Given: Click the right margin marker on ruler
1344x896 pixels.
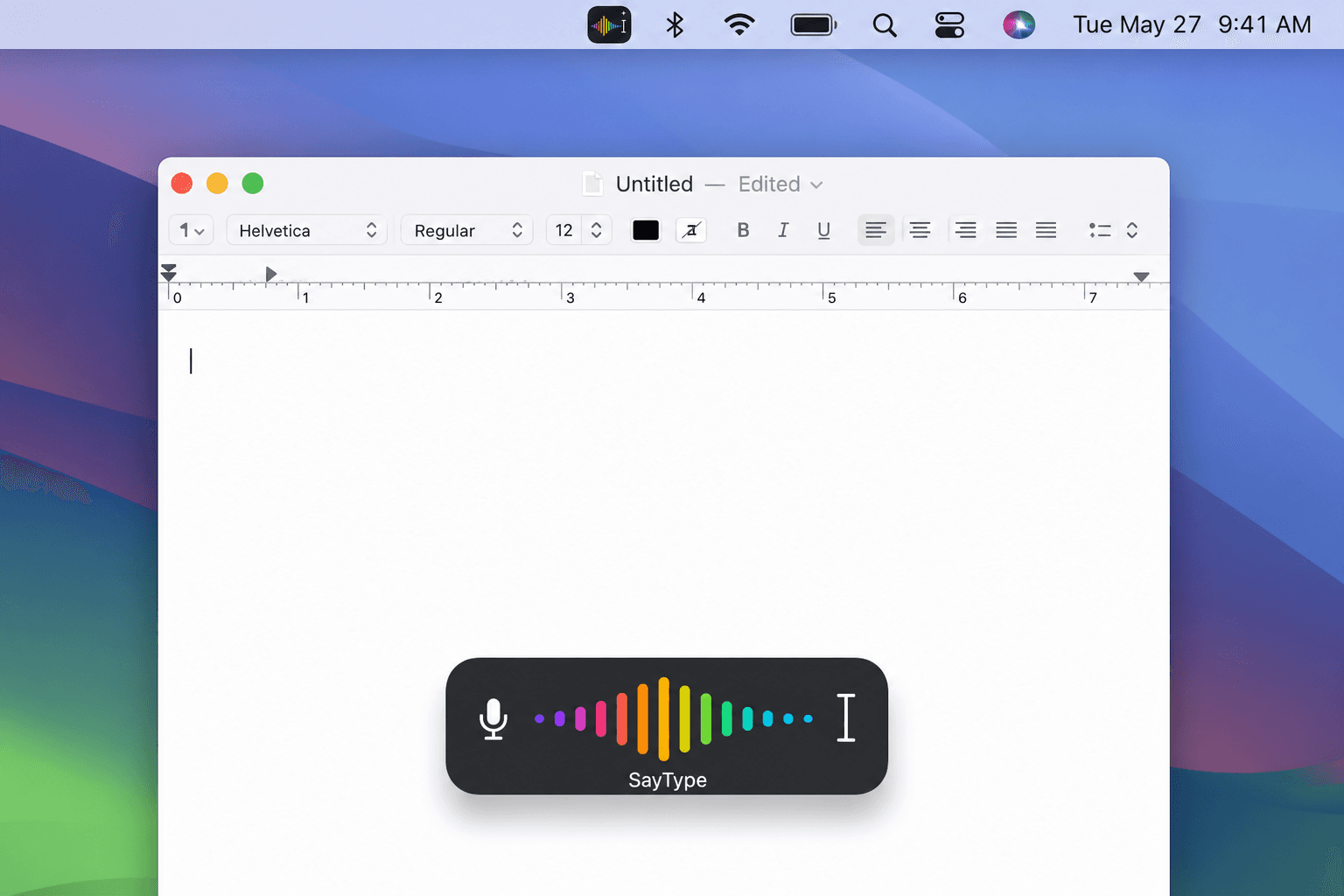Looking at the screenshot, I should pyautogui.click(x=1141, y=276).
